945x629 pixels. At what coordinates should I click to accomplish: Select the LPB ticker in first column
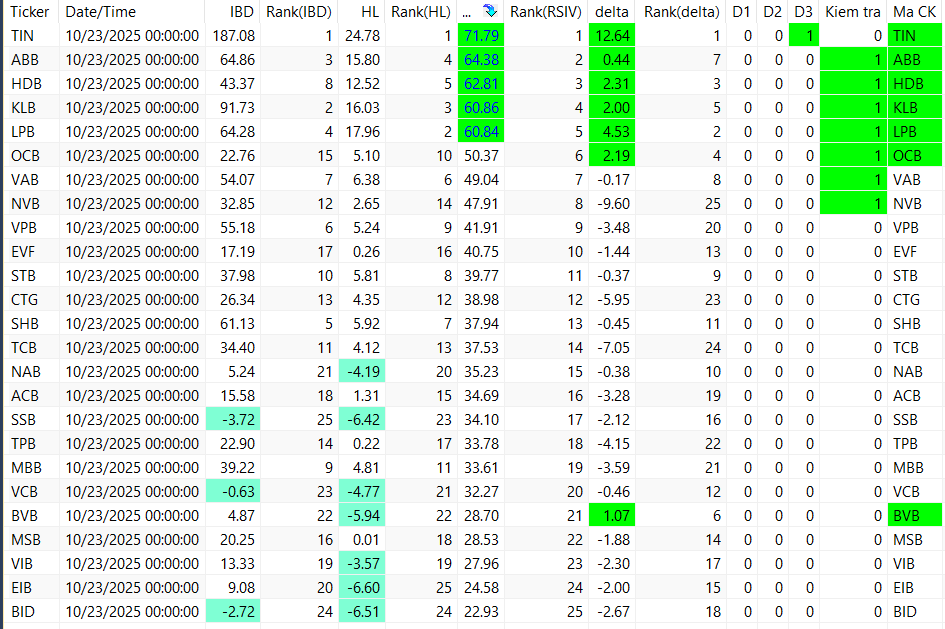coord(23,132)
